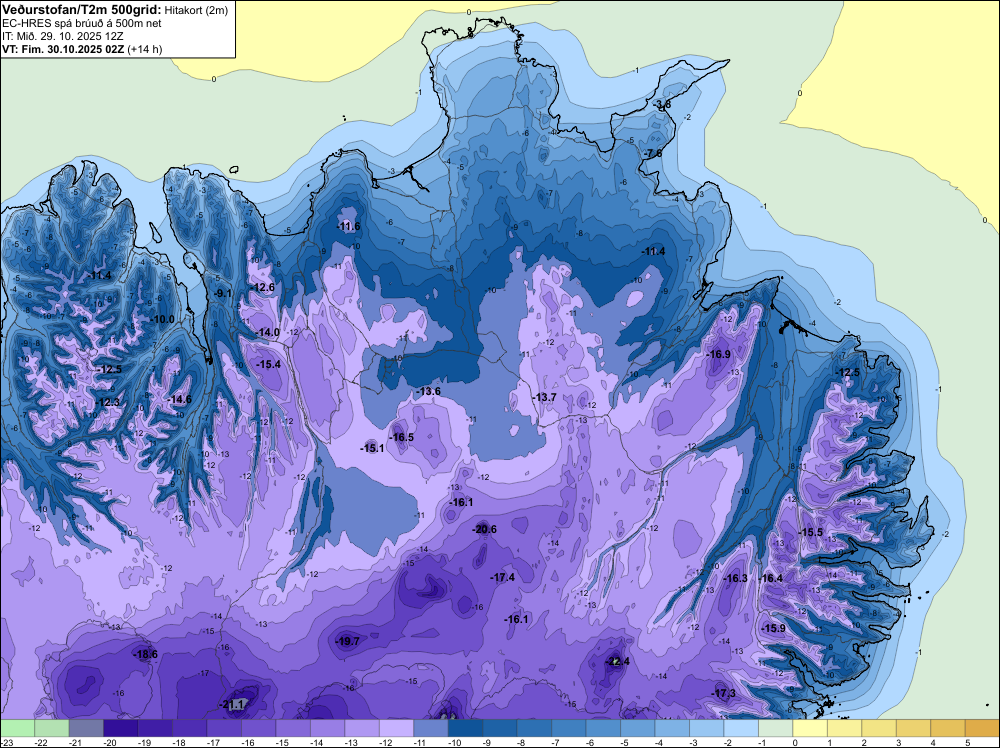Screen dimensions: 1000x748
Task: Select the dark blue legend swatch above -10
Action: pos(465,728)
